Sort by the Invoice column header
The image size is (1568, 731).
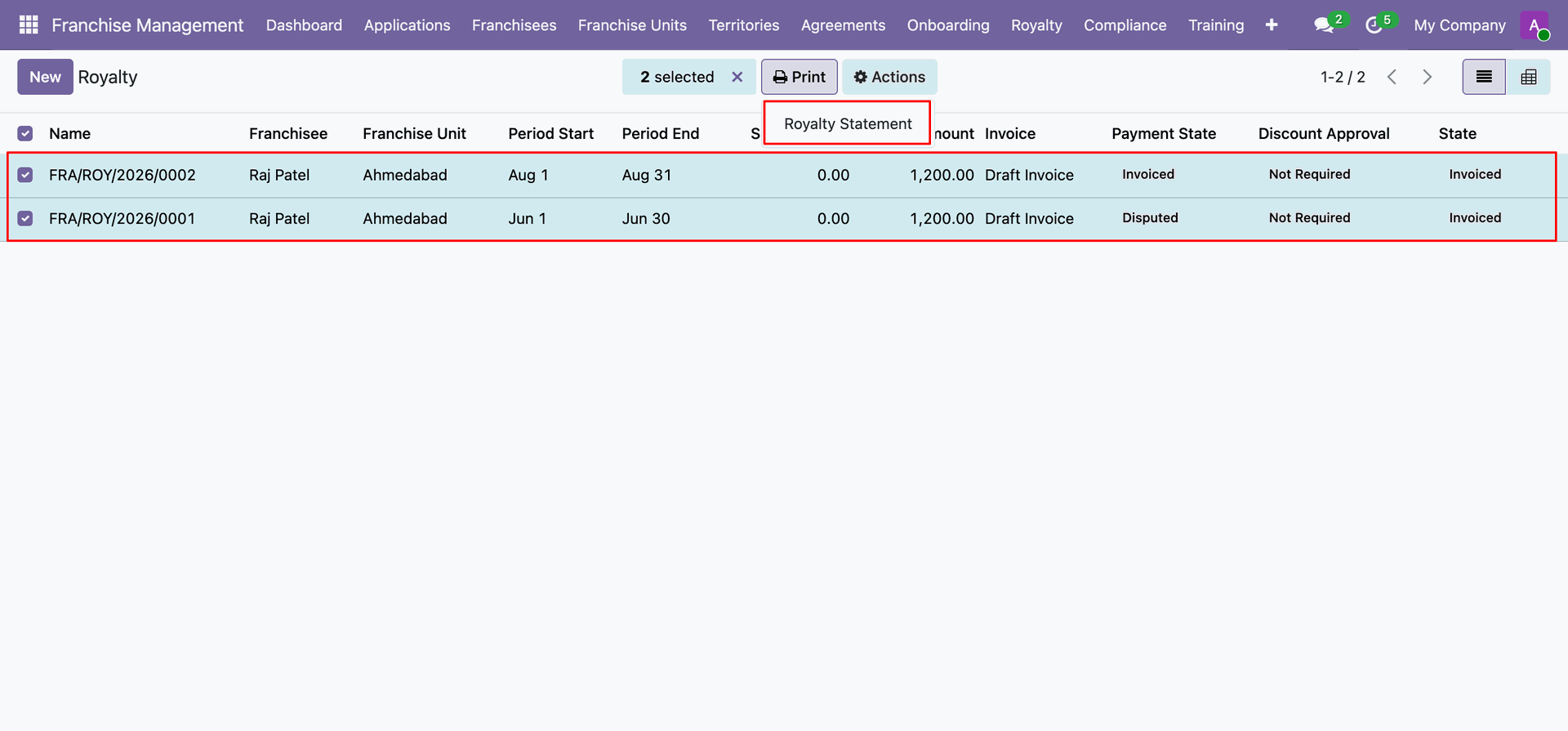(x=1009, y=133)
